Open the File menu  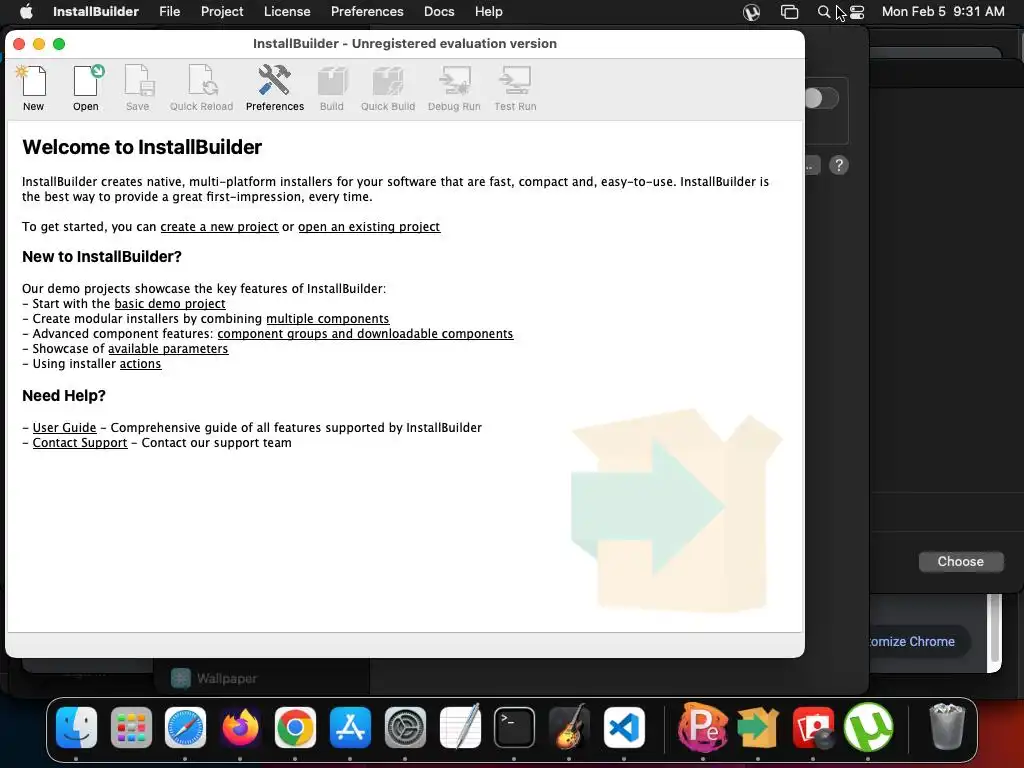coord(169,12)
